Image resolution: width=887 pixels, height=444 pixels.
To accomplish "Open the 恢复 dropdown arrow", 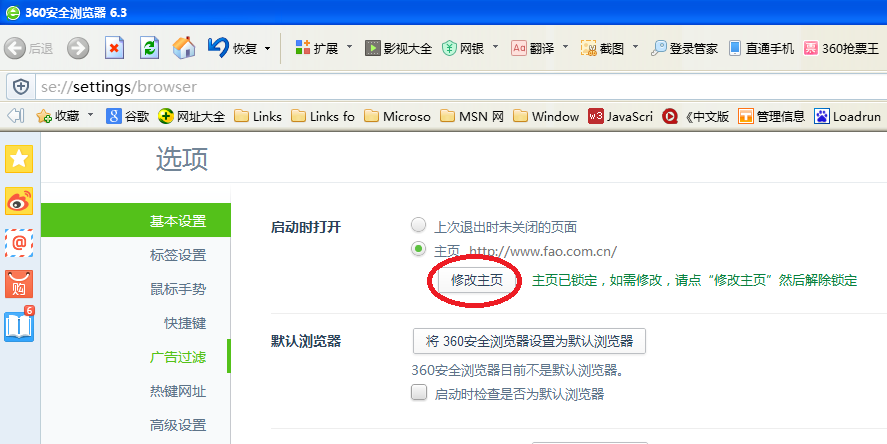I will 268,49.
